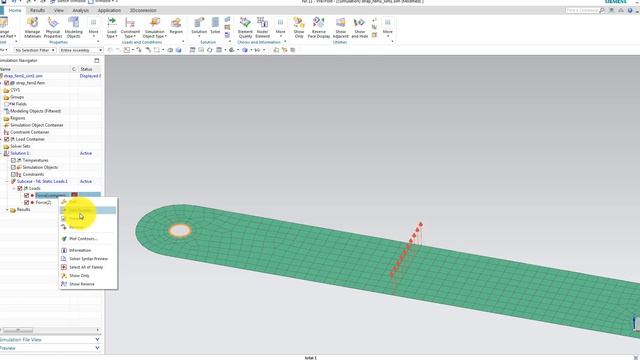Click the CSYS folder icon
Viewport: 640px width, 360px height.
[6, 90]
